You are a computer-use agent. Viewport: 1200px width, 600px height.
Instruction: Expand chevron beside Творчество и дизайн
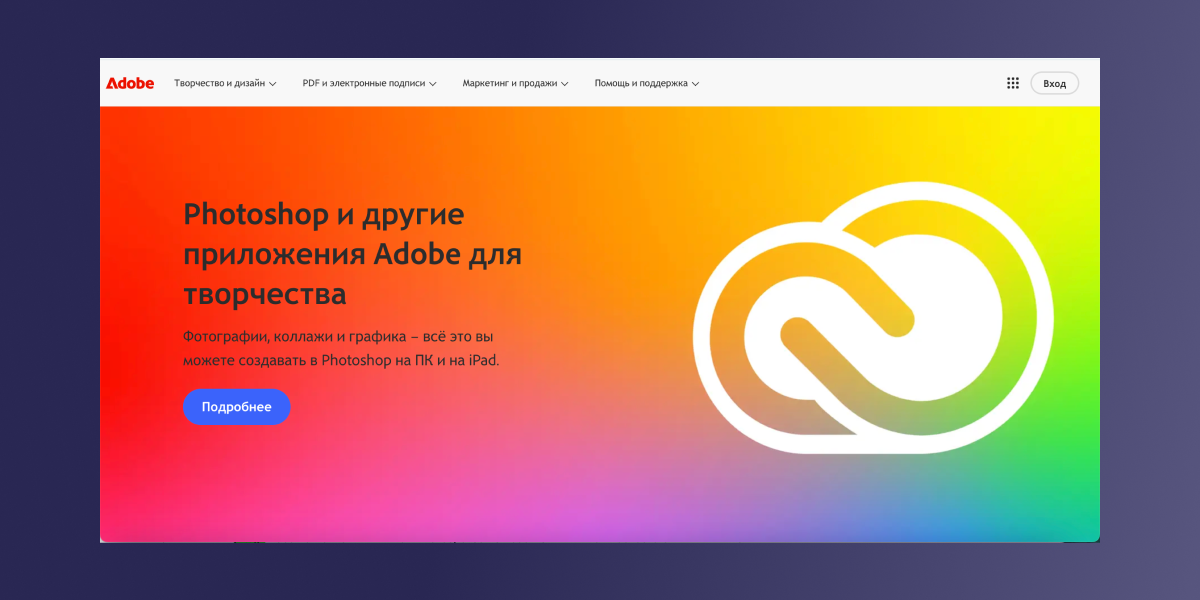(273, 84)
